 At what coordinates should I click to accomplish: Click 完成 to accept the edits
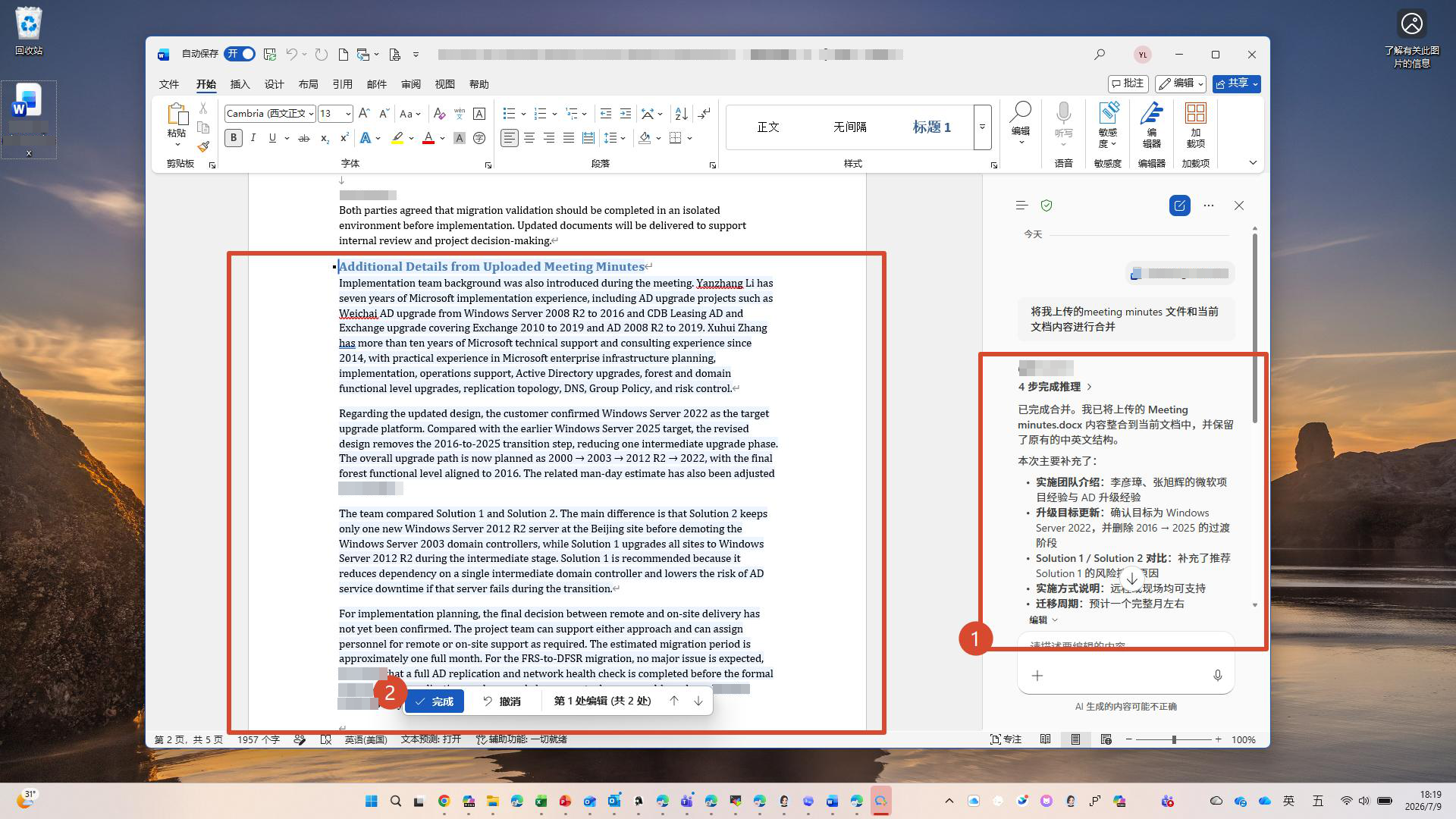(x=435, y=701)
